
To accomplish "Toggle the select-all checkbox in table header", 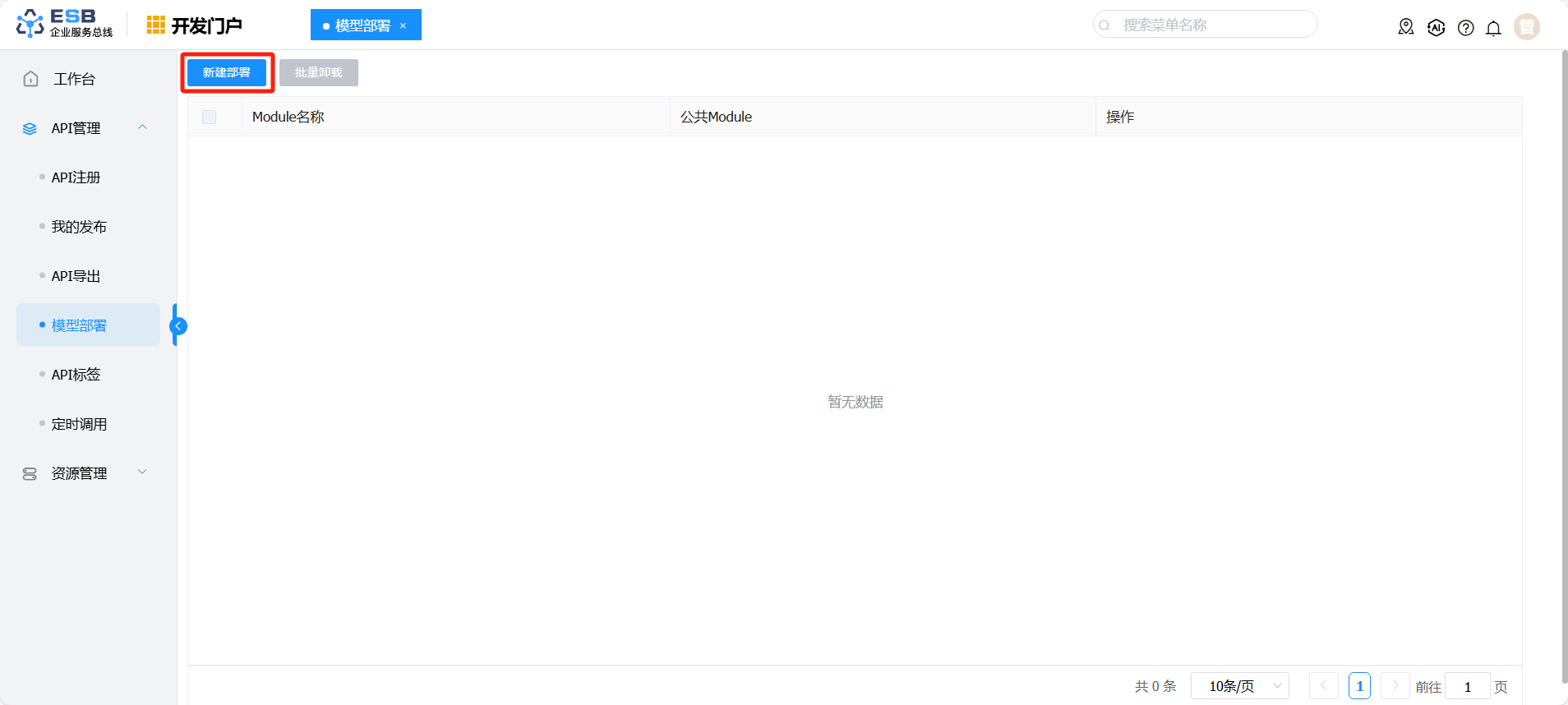I will point(210,117).
